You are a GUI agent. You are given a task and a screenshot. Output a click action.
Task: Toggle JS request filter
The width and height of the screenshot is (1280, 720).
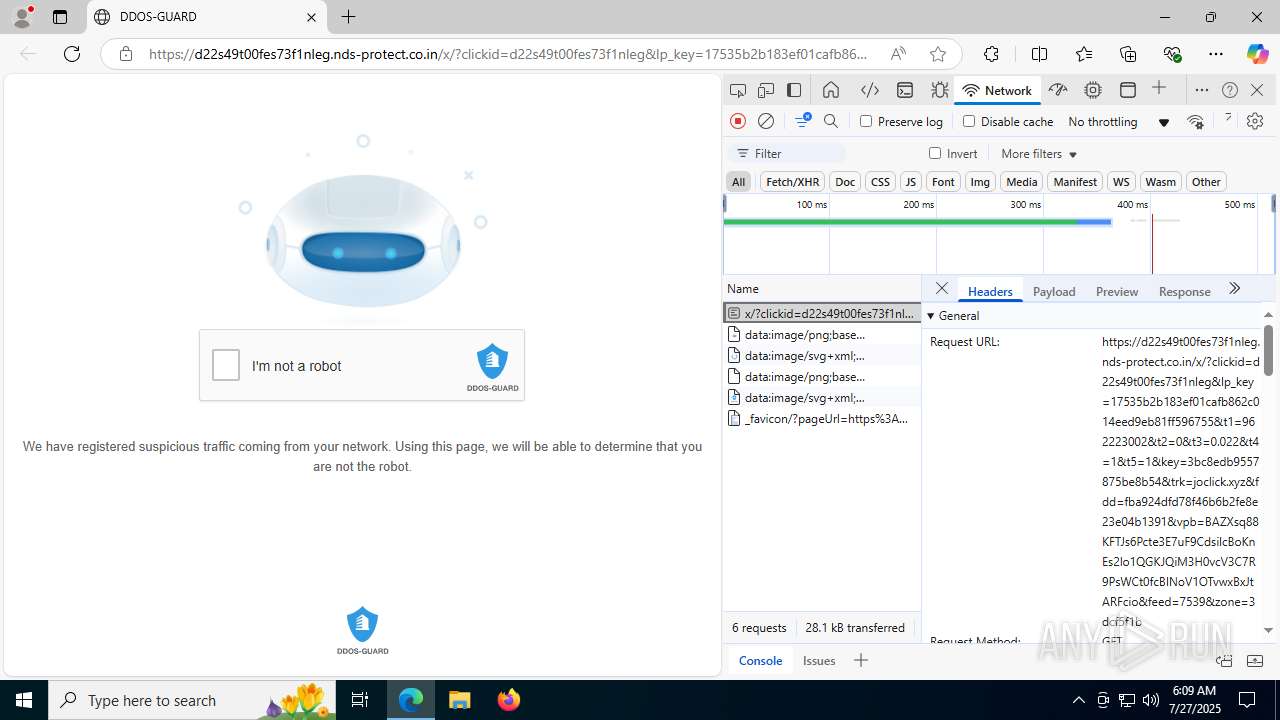pyautogui.click(x=910, y=181)
